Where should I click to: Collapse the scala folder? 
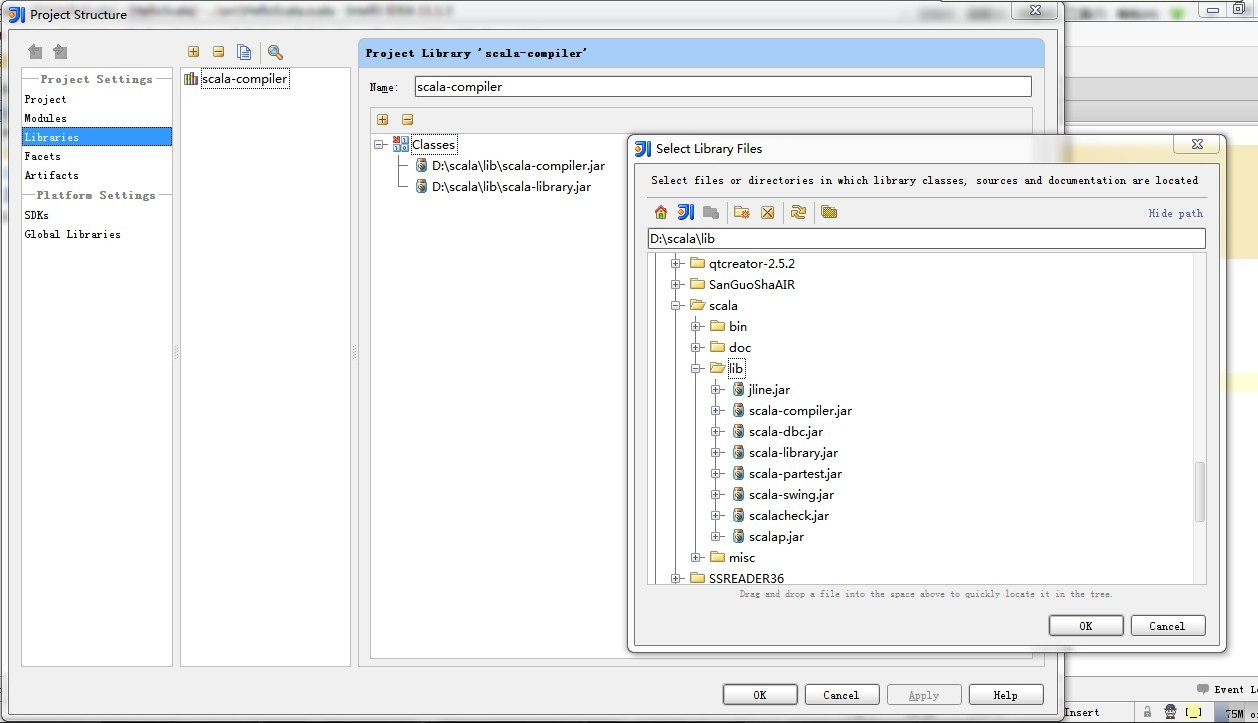pos(676,306)
